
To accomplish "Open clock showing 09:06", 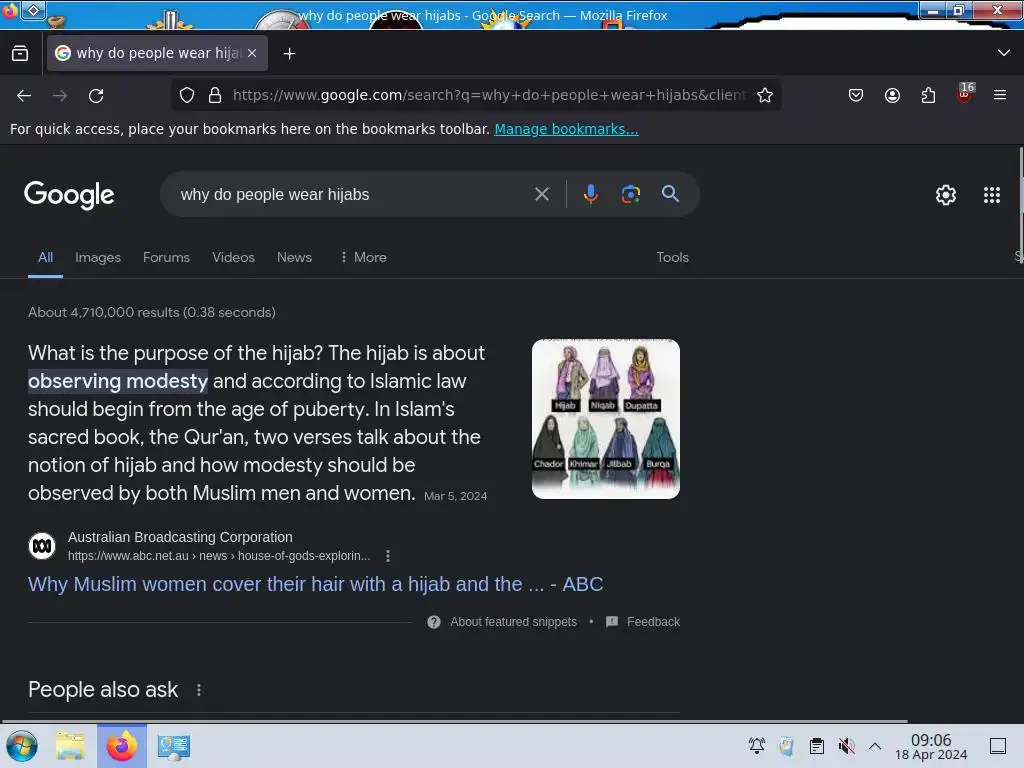I will [931, 746].
